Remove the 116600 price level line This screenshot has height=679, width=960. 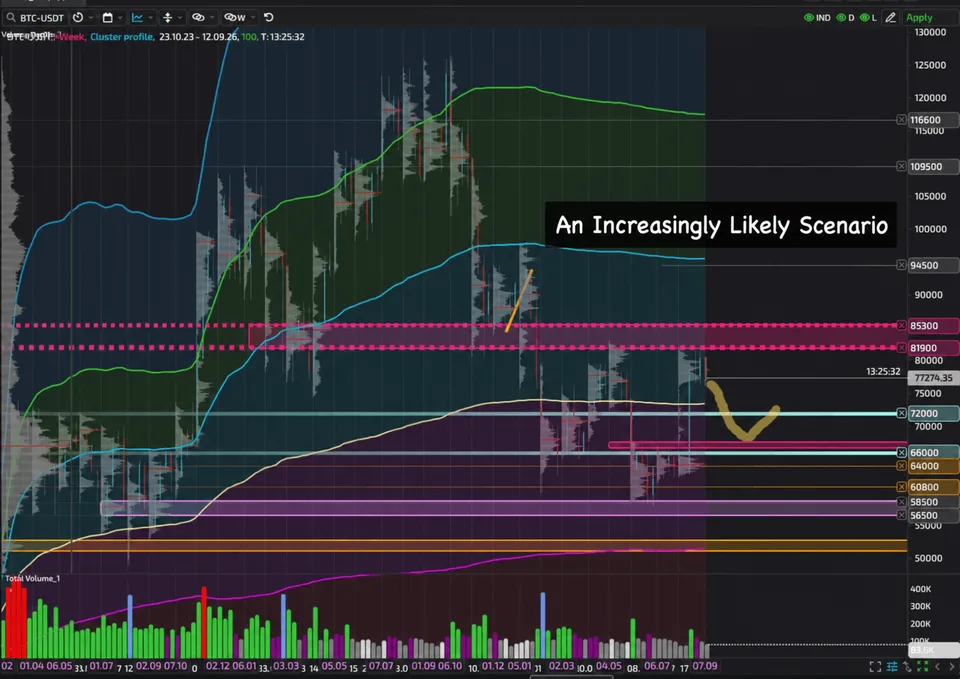pyautogui.click(x=901, y=119)
